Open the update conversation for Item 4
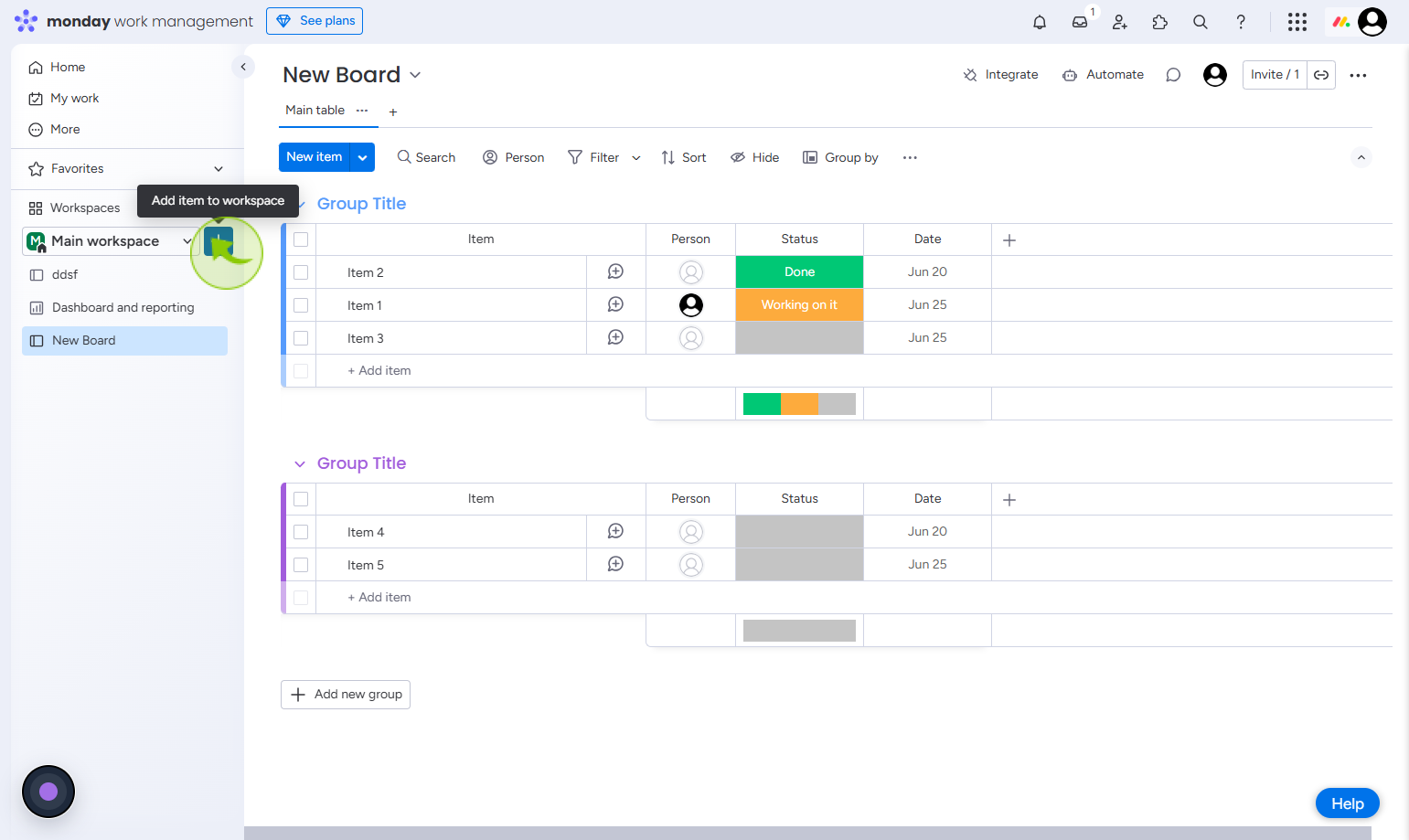The width and height of the screenshot is (1409, 840). [616, 531]
